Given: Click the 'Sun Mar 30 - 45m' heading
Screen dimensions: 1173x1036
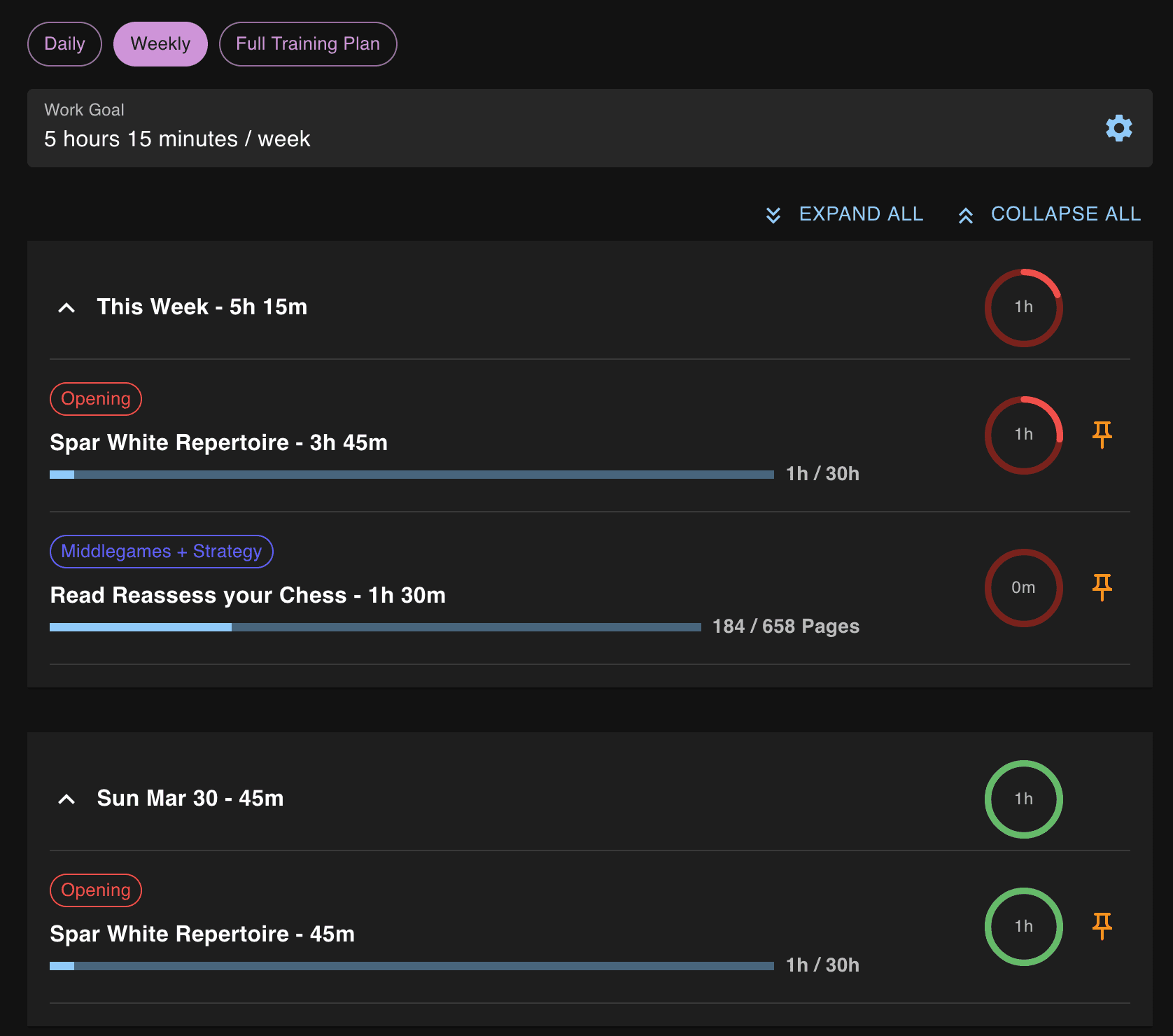Looking at the screenshot, I should tap(190, 799).
